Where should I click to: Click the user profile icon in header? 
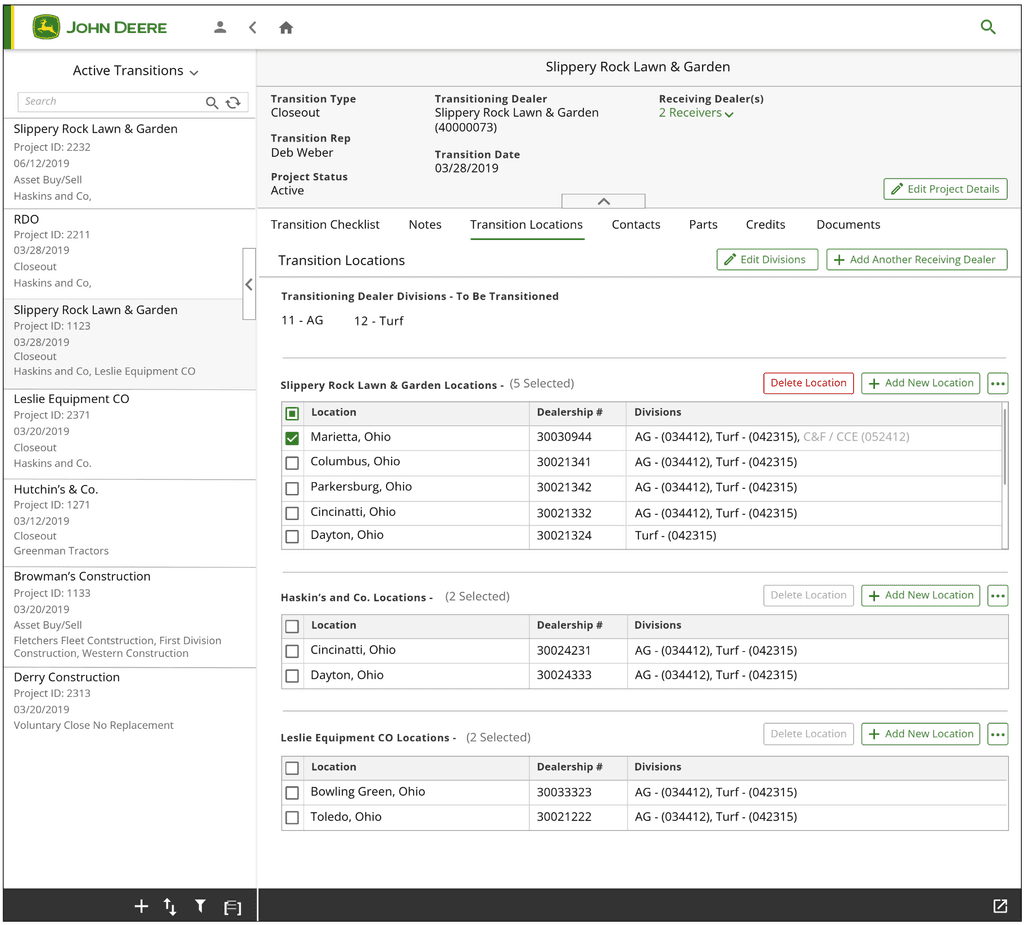[x=220, y=27]
